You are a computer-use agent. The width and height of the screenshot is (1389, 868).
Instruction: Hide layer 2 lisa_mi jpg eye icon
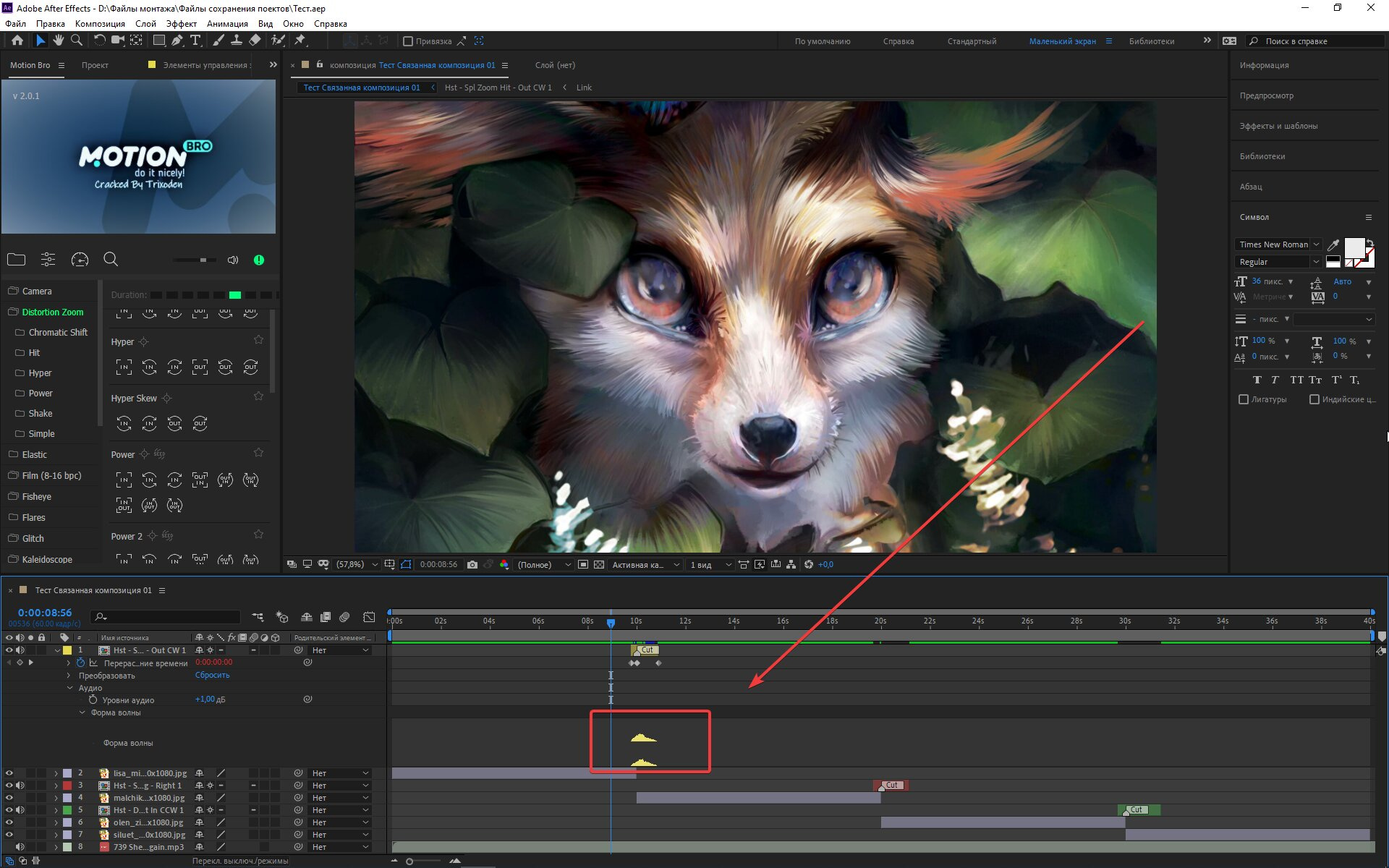tap(9, 773)
